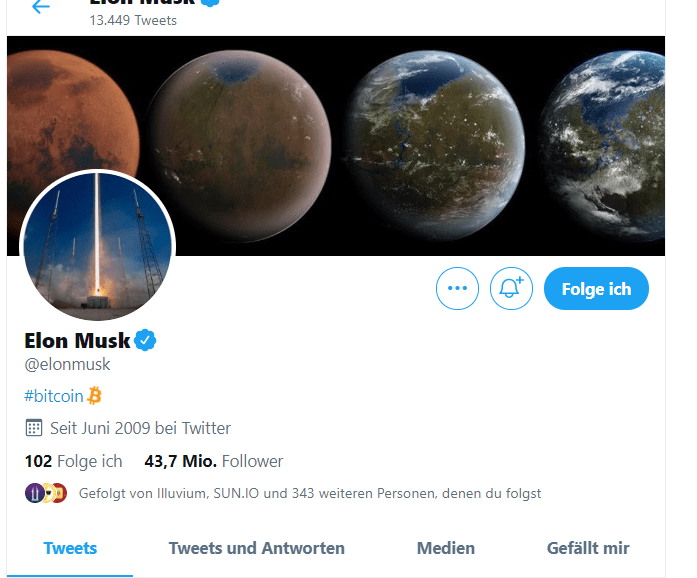This screenshot has height=578, width=697.
Task: Click the @elonmusk handle text
Action: pyautogui.click(x=67, y=364)
